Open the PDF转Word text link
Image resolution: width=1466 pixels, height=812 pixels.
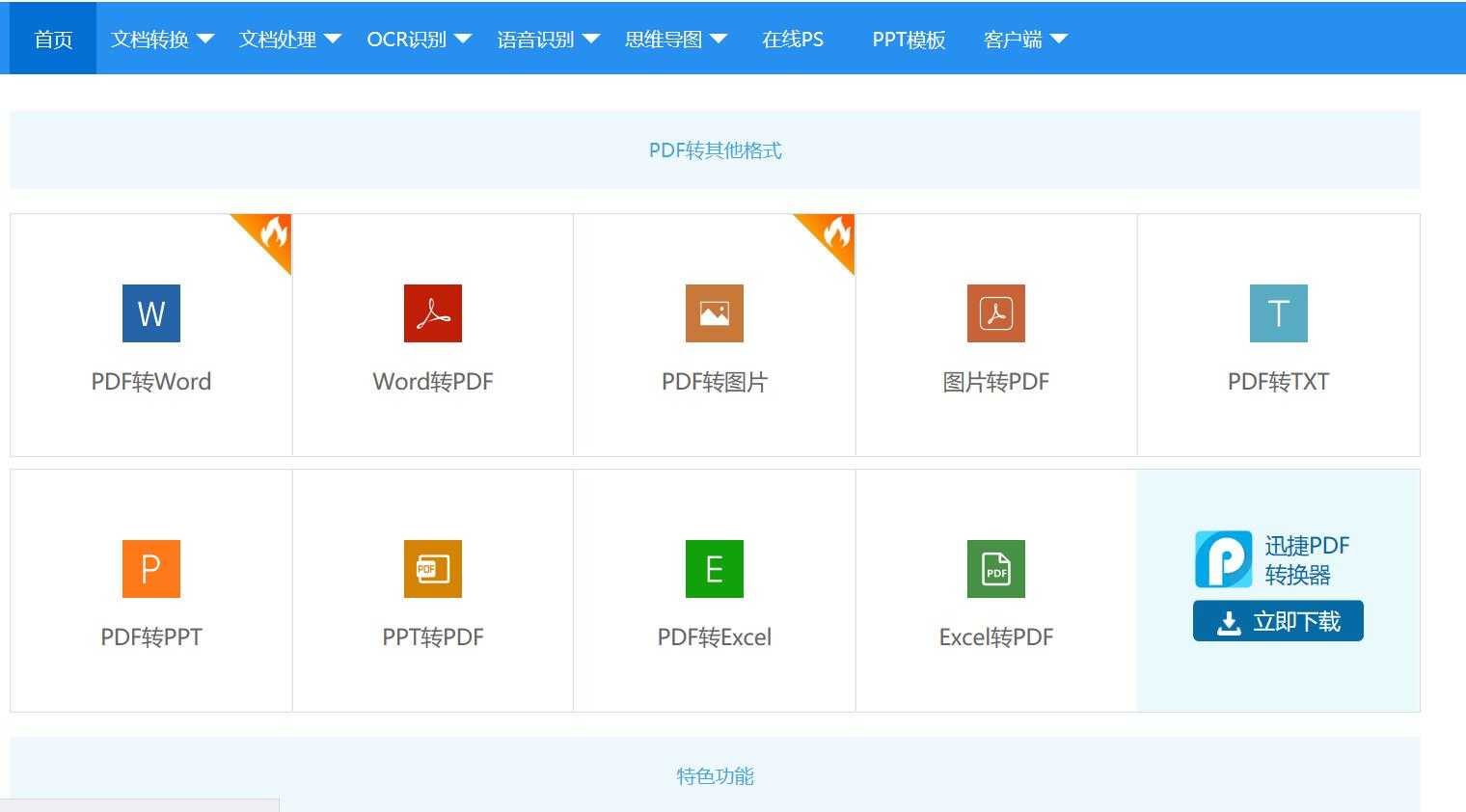[151, 382]
